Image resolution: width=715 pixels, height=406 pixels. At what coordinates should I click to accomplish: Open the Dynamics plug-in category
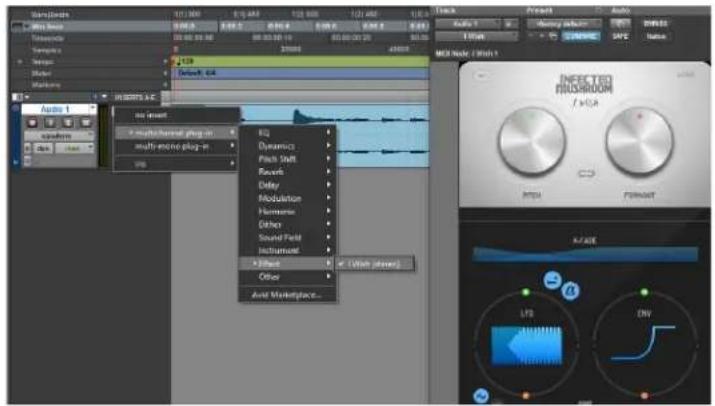[287, 146]
